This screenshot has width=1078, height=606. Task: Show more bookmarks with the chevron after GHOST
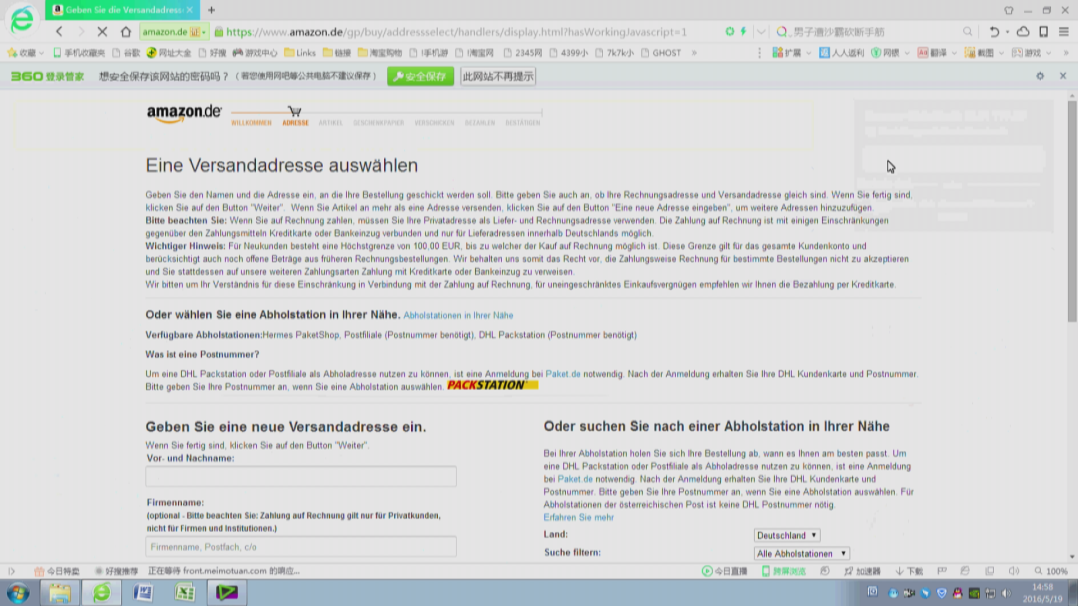pos(694,53)
